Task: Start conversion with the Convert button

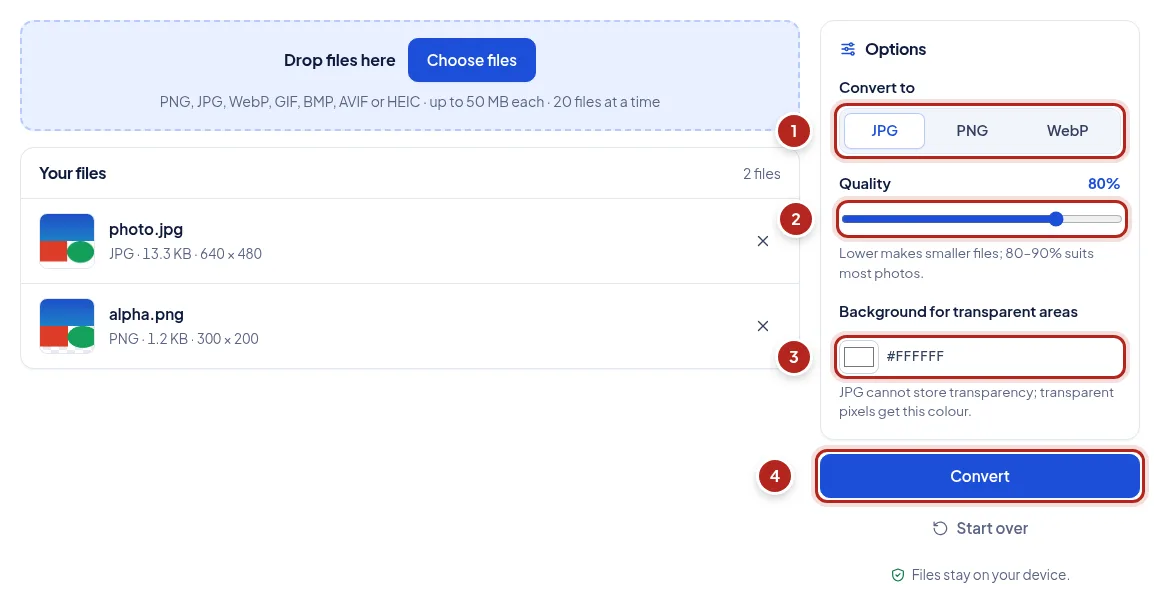Action: click(x=979, y=476)
